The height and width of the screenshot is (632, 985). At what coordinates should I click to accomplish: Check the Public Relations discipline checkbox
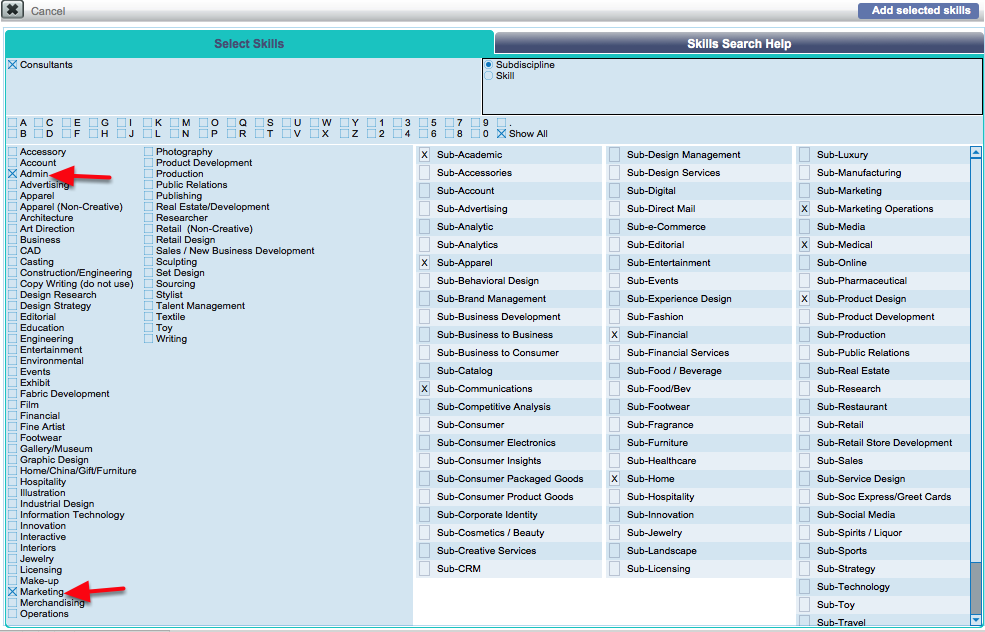point(148,185)
